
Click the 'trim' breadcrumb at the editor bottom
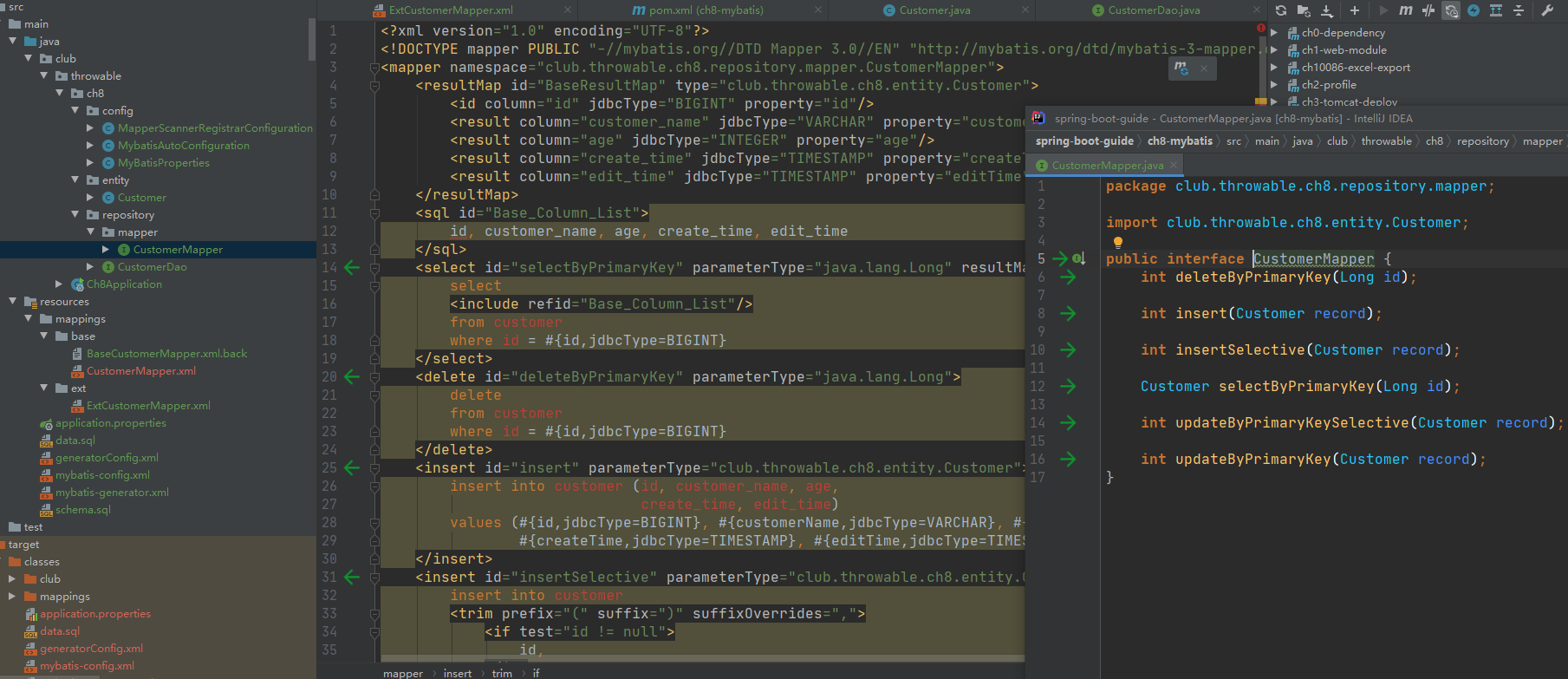502,673
